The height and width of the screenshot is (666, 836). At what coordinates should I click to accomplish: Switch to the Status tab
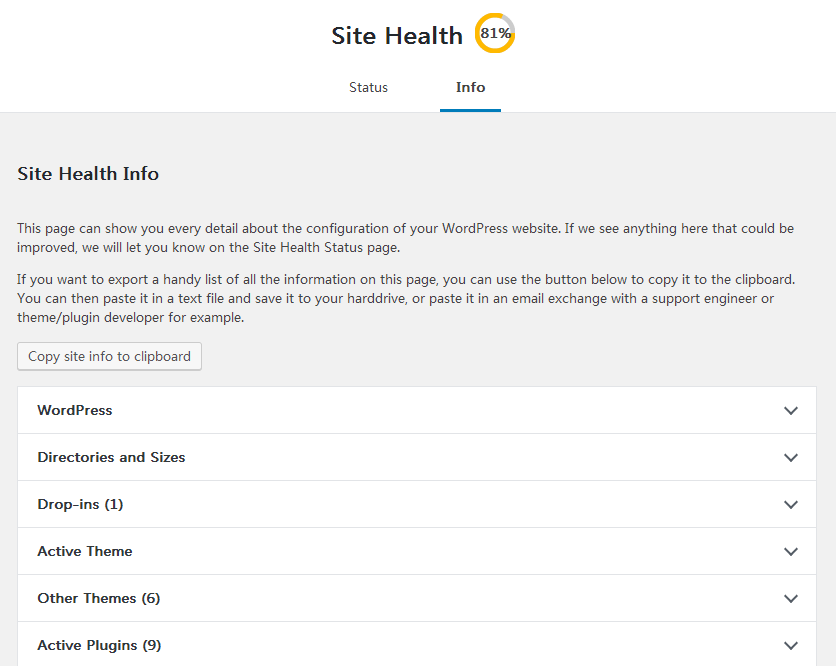(x=368, y=88)
